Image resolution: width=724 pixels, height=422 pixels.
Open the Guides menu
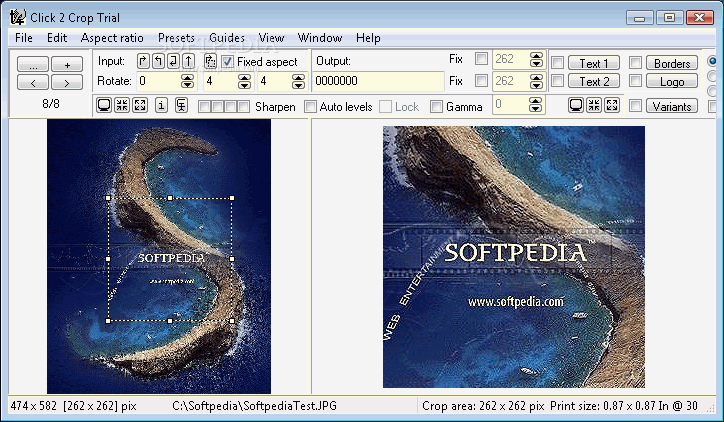tap(227, 38)
